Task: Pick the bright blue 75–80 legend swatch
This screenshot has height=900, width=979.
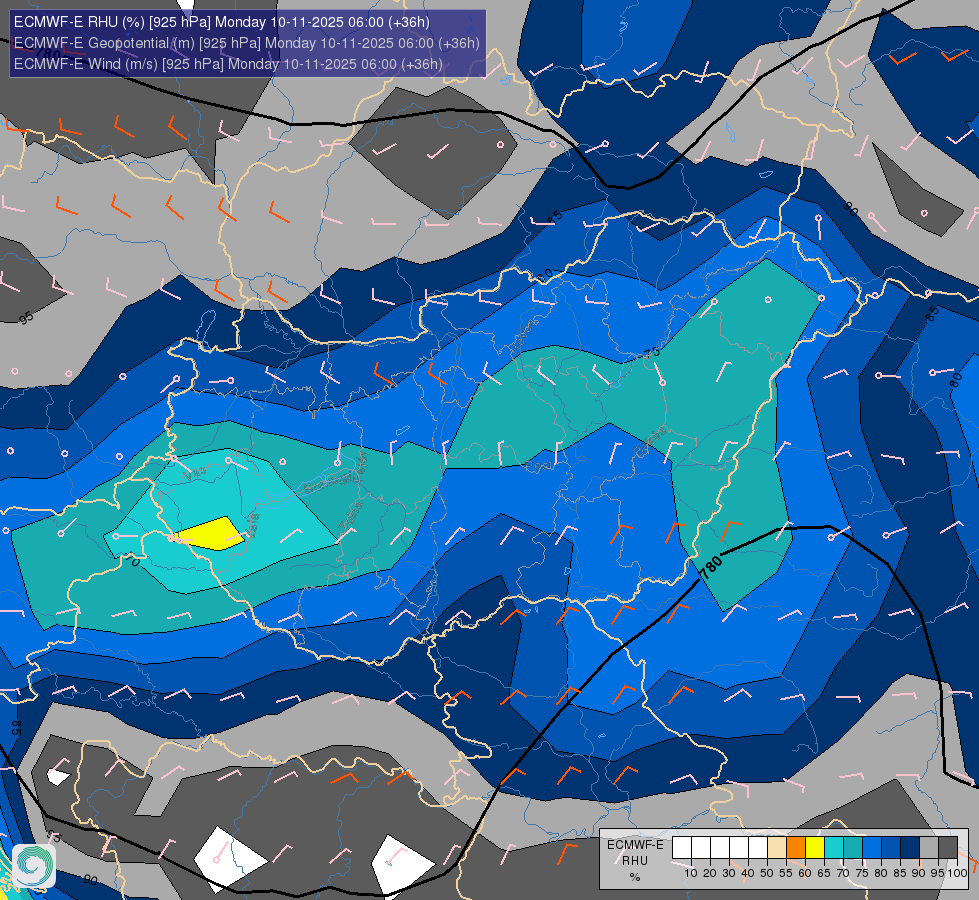Action: [872, 848]
